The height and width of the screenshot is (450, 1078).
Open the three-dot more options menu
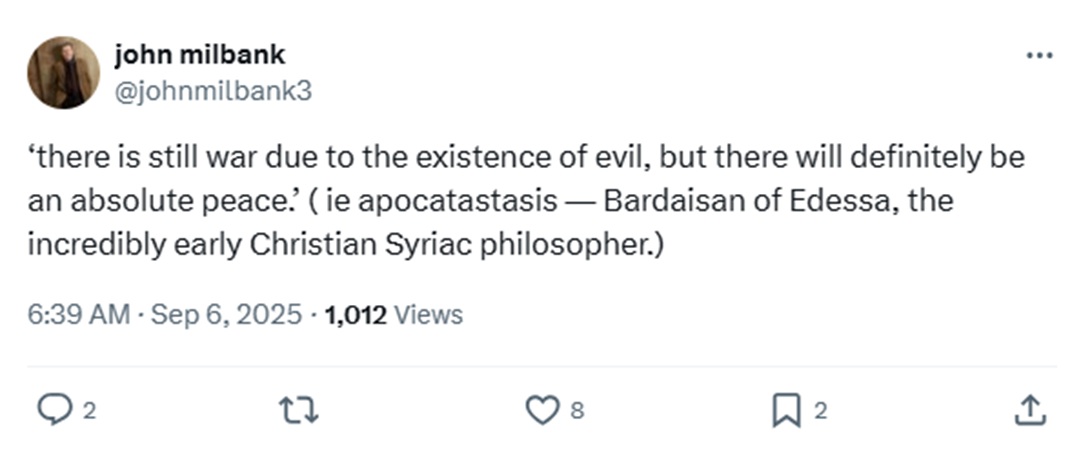click(x=1039, y=56)
